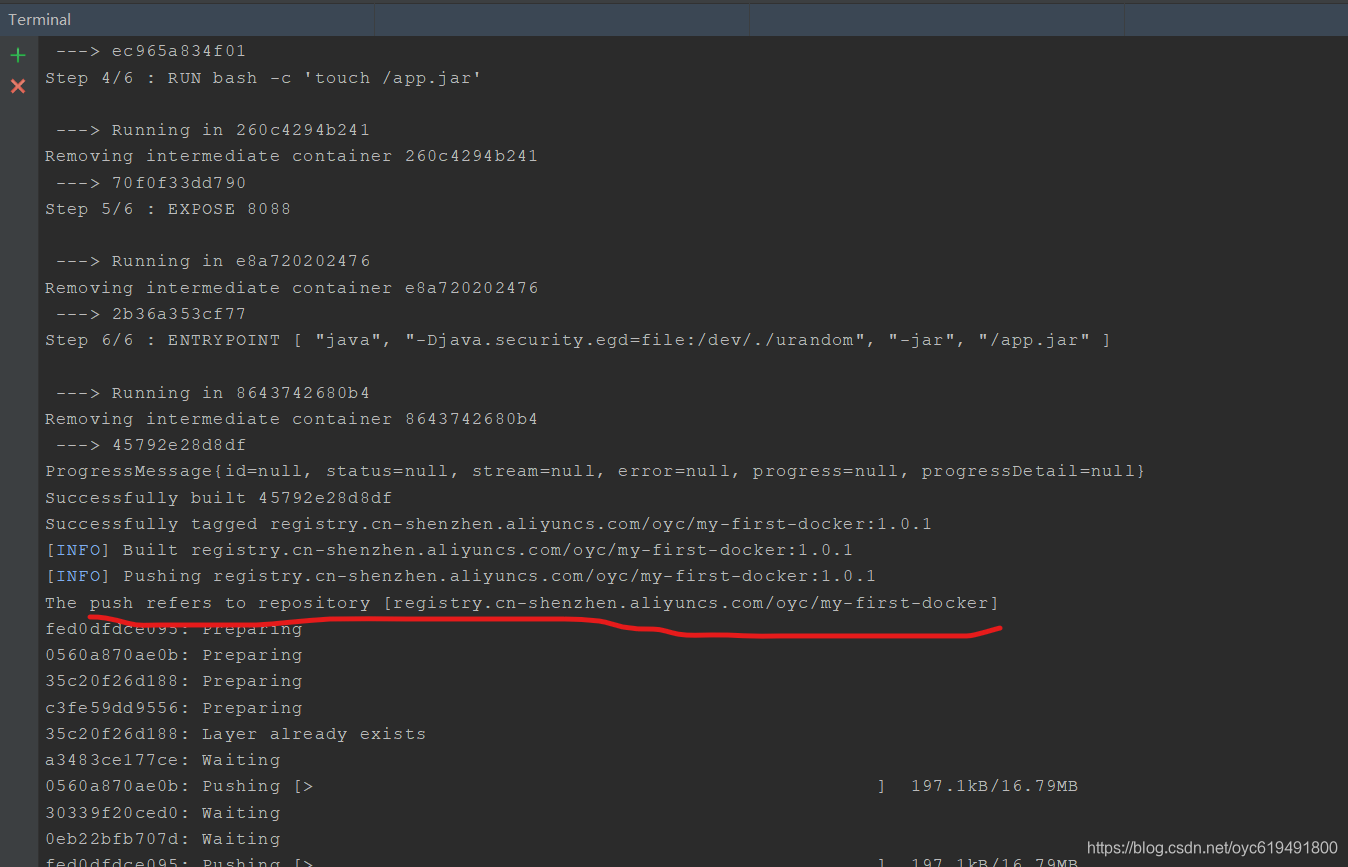
Task: Click the '---> 2b36a353cf77' line
Action: click(x=151, y=313)
